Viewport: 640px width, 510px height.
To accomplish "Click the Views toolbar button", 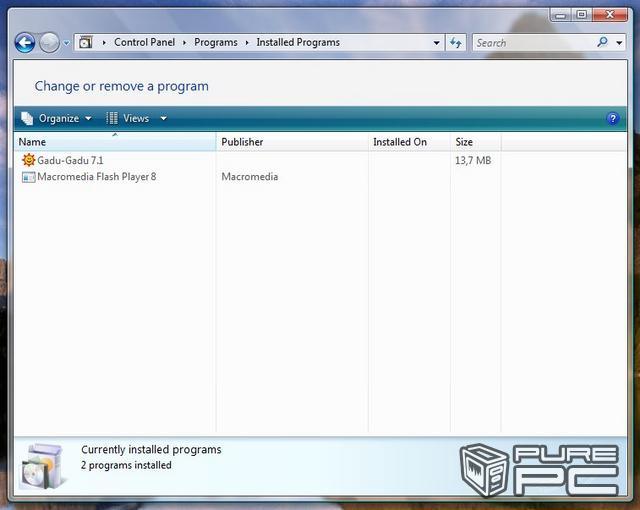I will pos(128,118).
